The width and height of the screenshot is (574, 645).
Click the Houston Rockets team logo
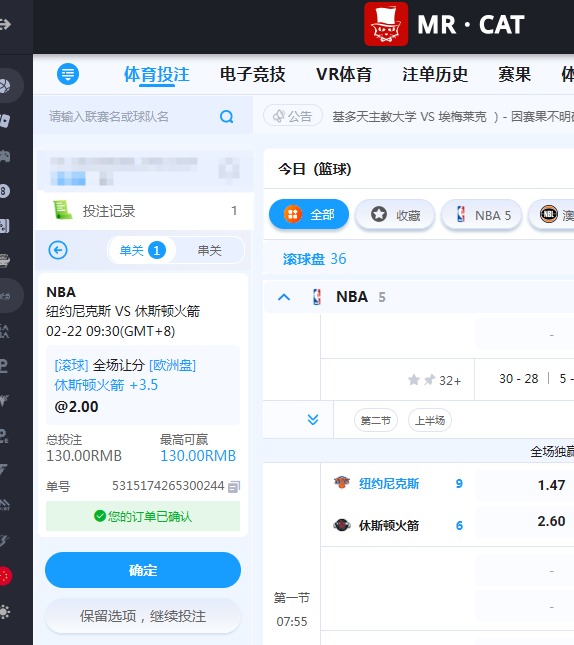(342, 525)
